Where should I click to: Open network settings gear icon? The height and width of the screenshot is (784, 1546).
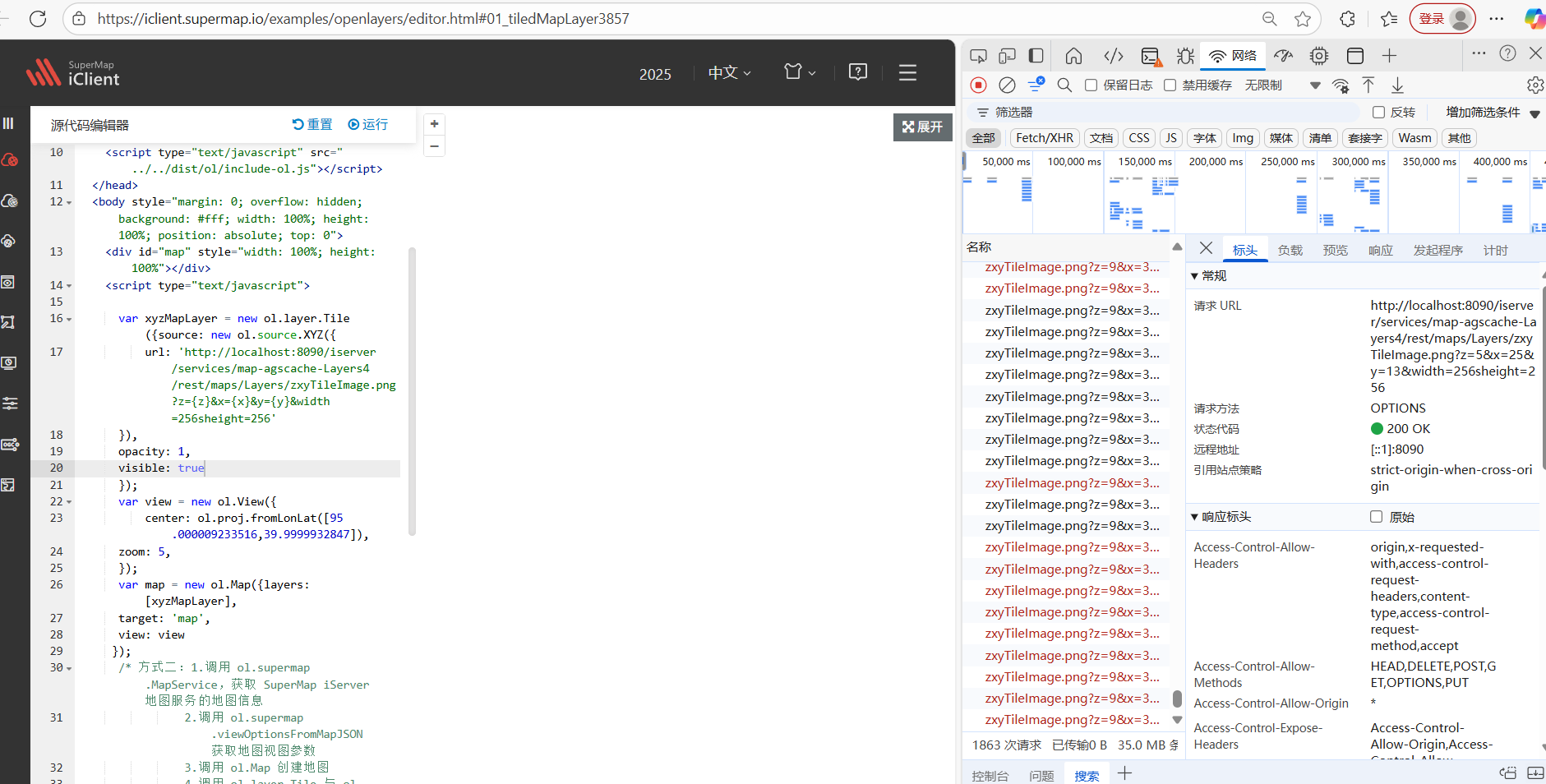1534,85
